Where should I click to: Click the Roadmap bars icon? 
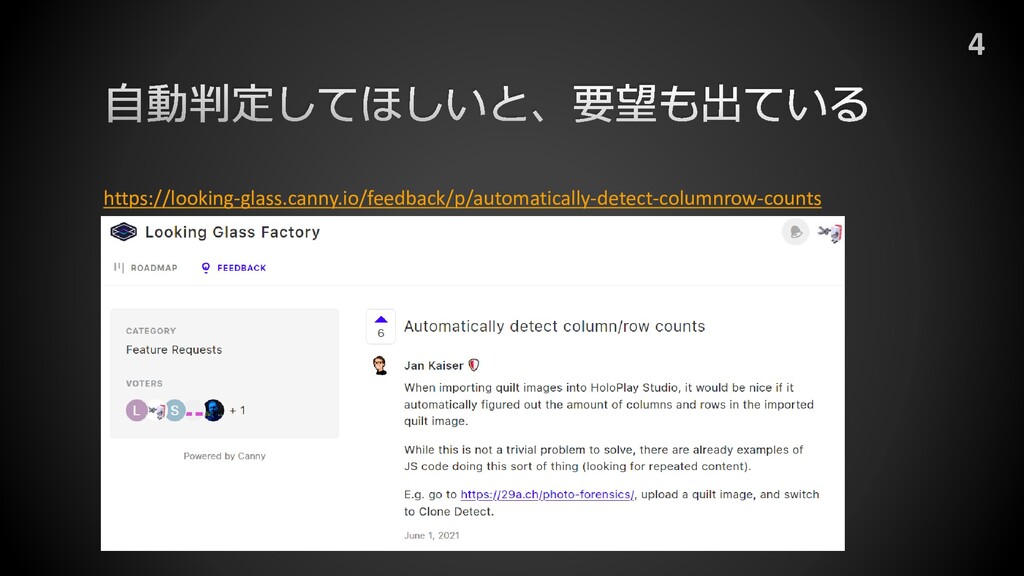[x=119, y=267]
